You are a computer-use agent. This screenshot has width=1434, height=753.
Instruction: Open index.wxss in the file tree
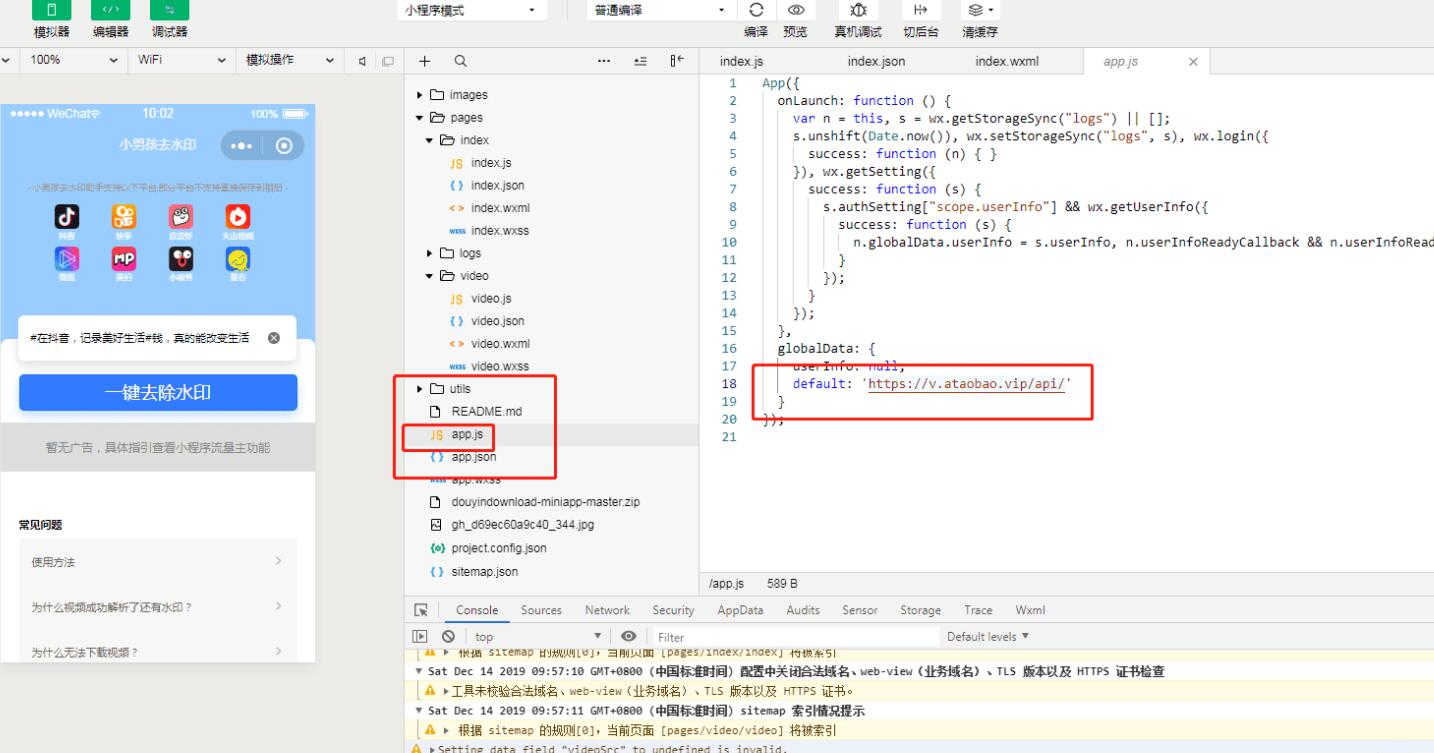click(x=499, y=231)
